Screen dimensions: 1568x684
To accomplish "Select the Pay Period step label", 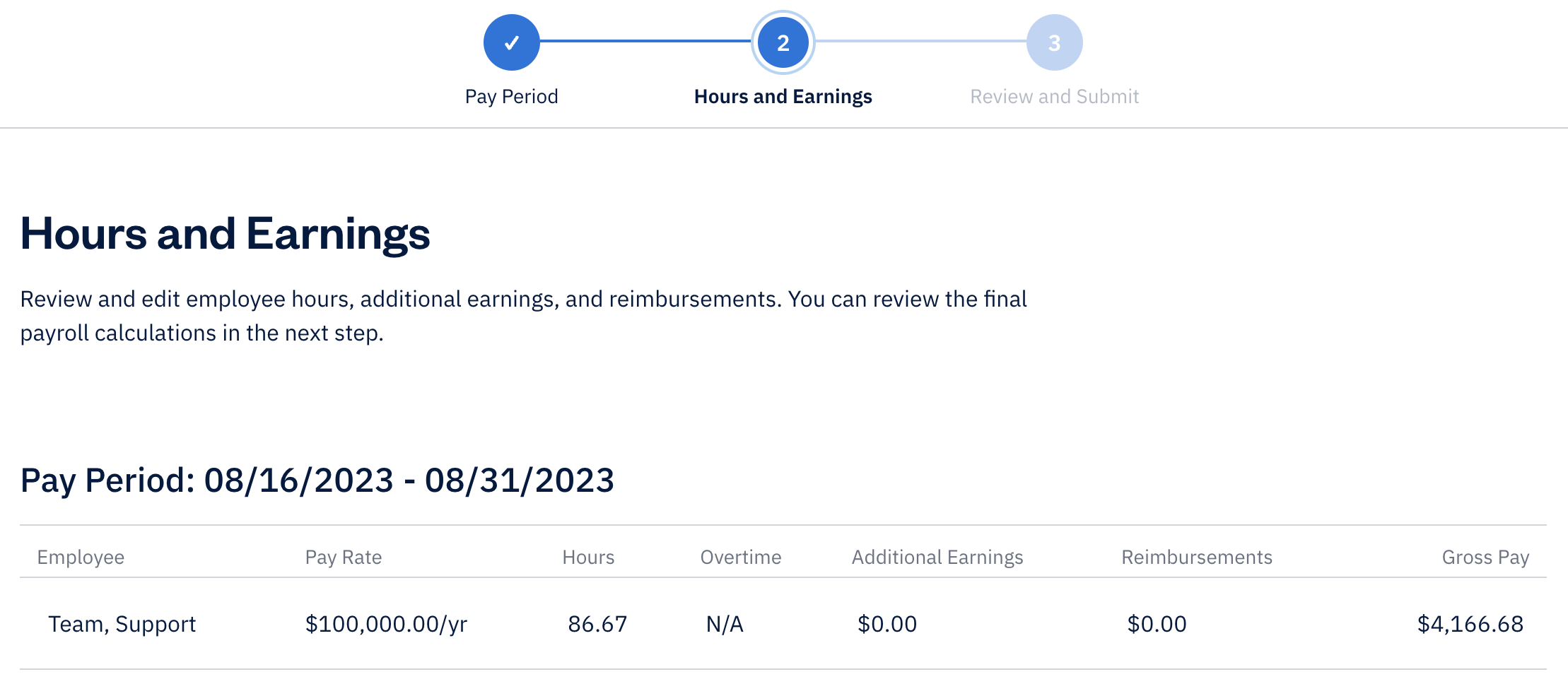I will tap(511, 96).
